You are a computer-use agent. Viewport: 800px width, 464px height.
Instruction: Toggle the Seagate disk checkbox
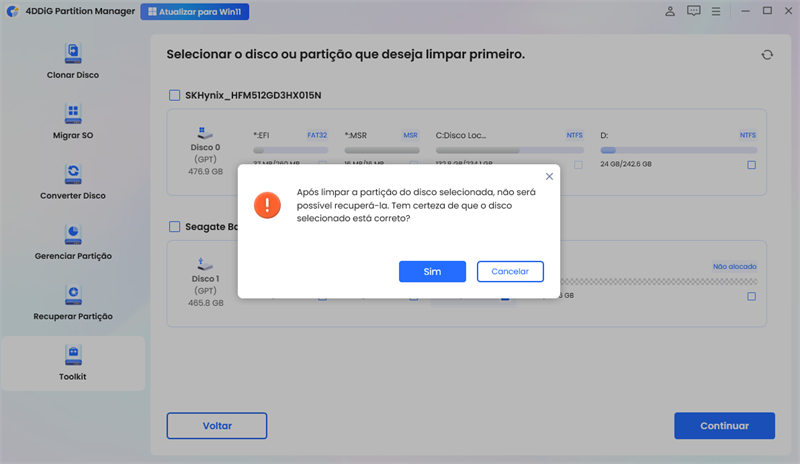(175, 227)
